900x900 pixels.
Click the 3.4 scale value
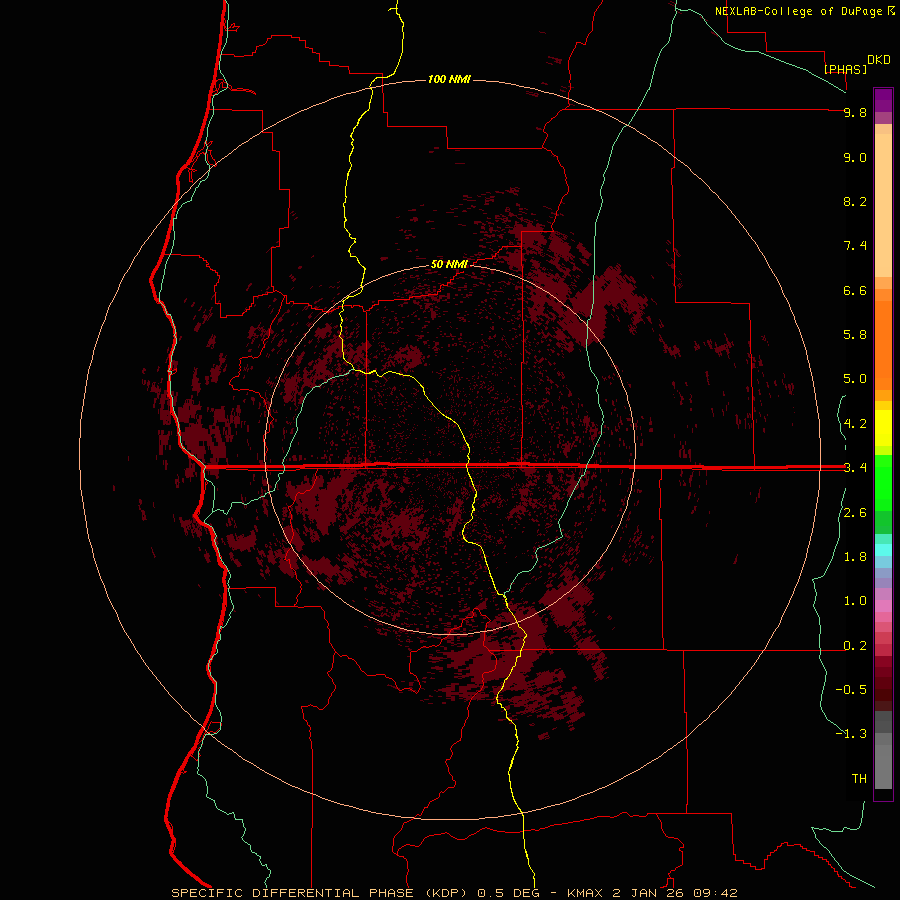pyautogui.click(x=855, y=467)
